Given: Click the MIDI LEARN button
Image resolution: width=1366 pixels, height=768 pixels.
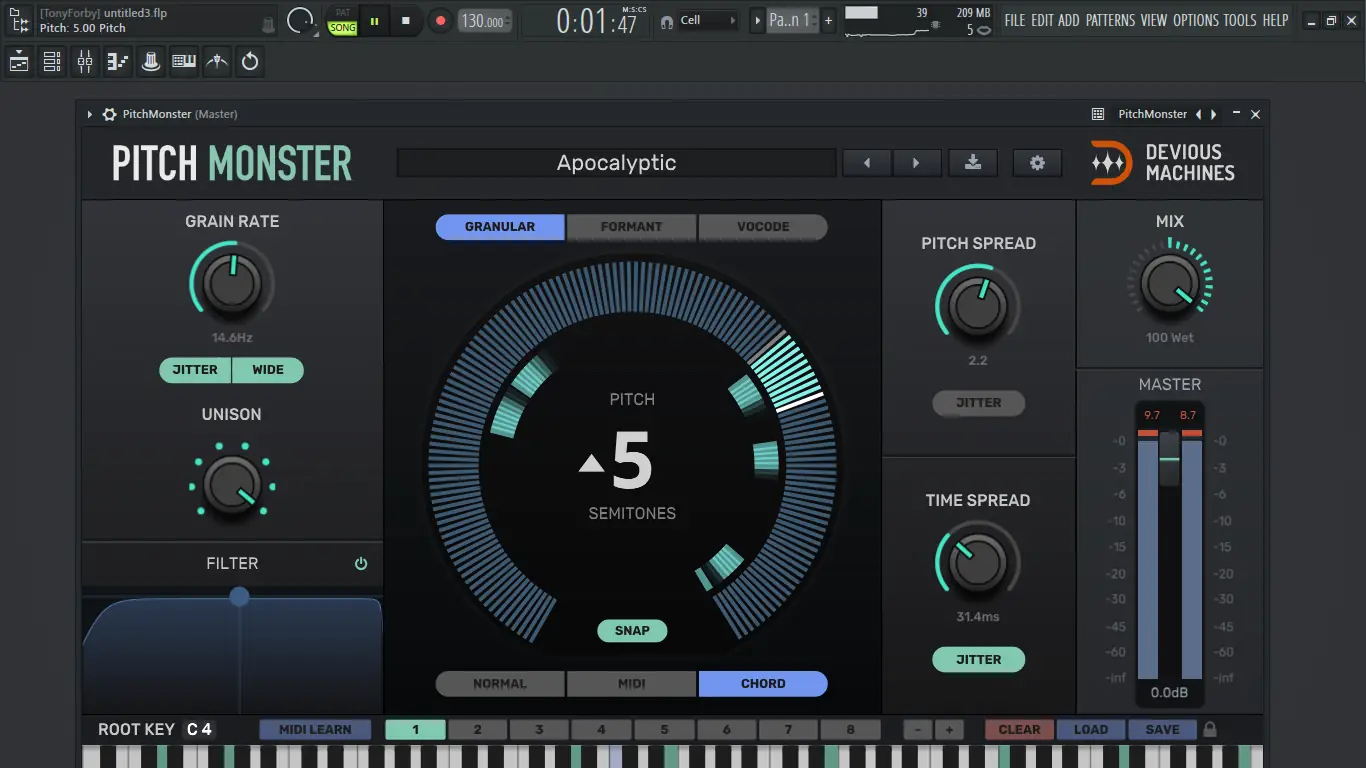Looking at the screenshot, I should (315, 729).
